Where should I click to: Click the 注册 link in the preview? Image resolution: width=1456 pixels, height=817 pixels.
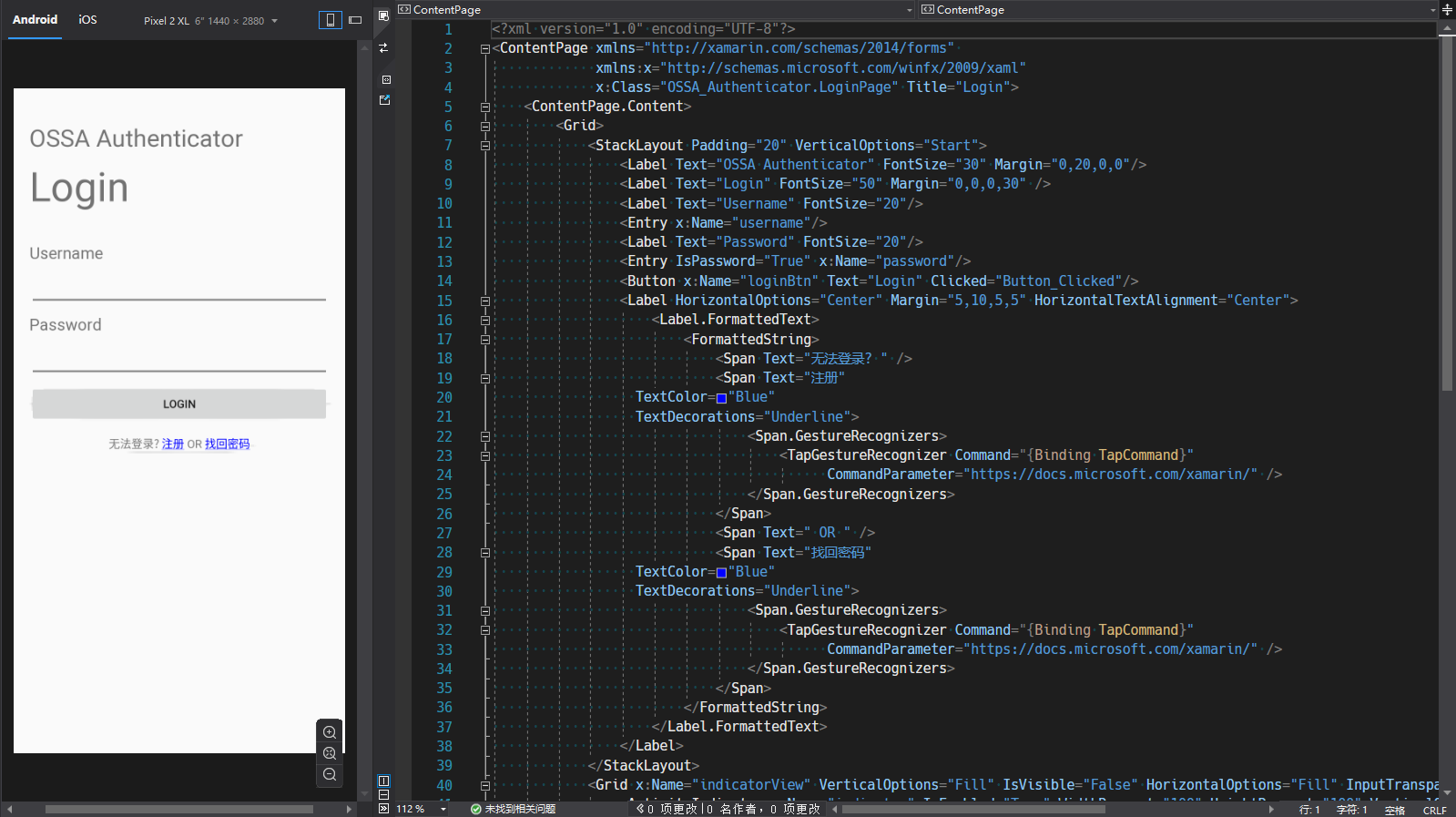tap(173, 444)
